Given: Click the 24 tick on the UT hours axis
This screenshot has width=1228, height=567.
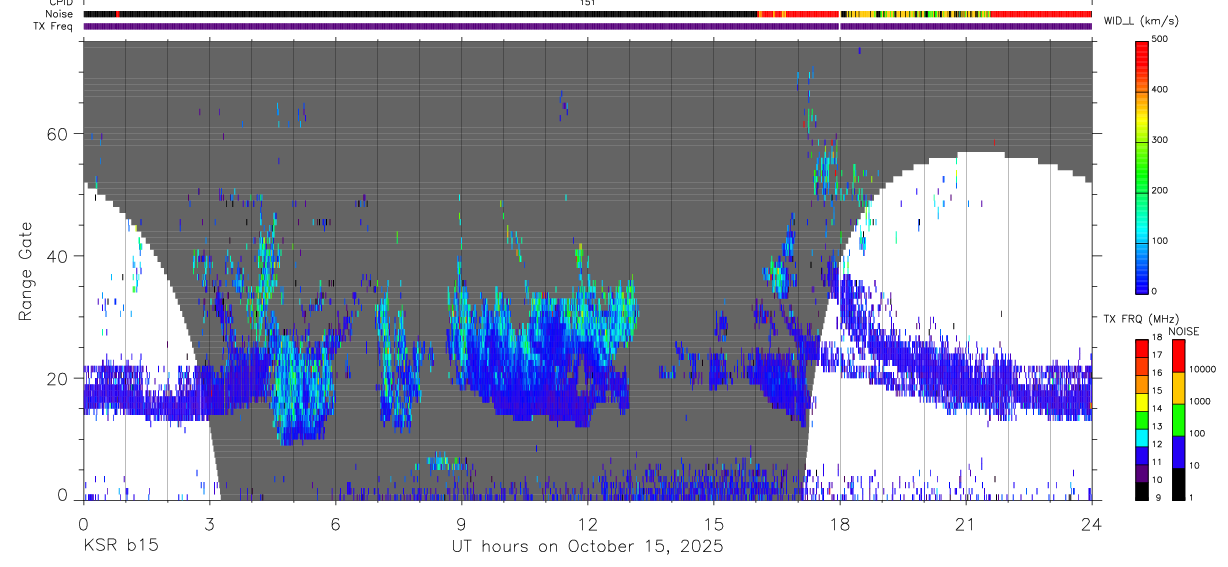Looking at the screenshot, I should (x=1092, y=523).
